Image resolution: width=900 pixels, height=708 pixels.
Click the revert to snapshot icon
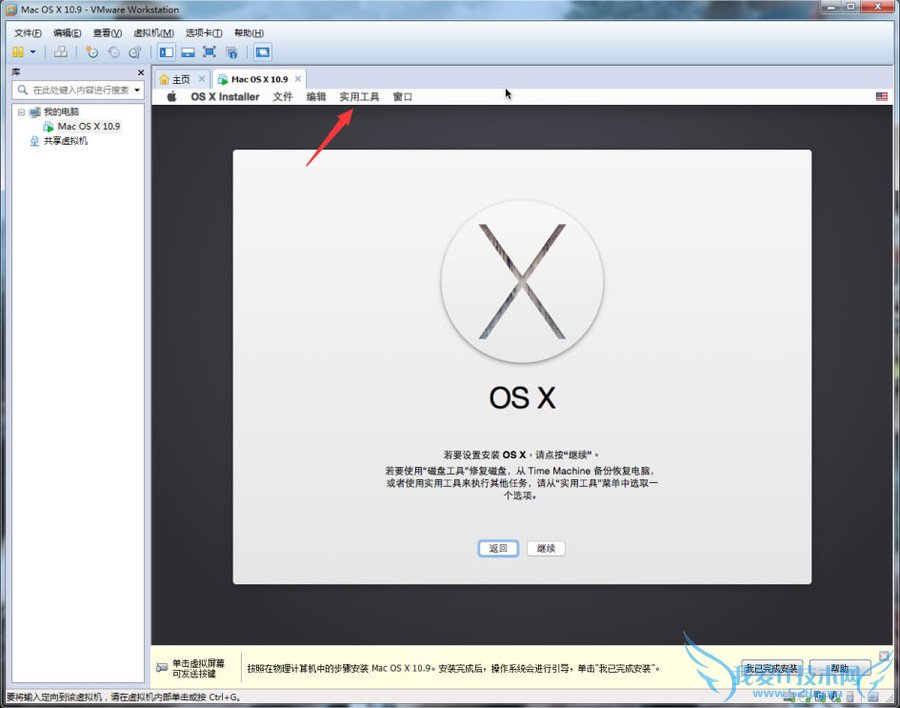click(x=114, y=52)
